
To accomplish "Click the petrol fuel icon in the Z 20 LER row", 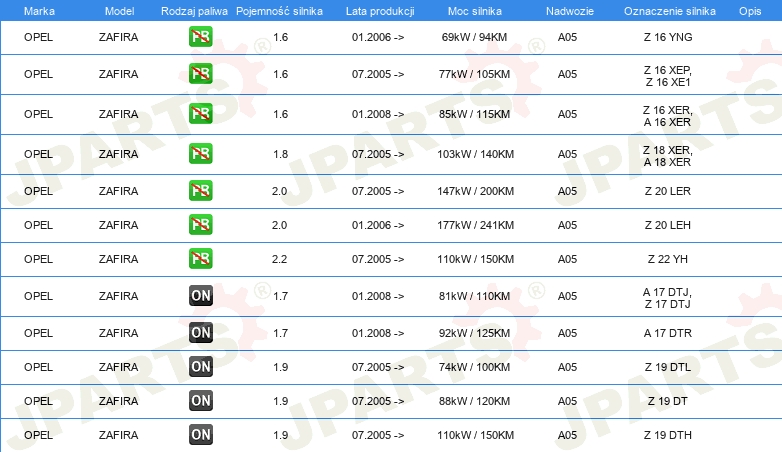I will (200, 191).
